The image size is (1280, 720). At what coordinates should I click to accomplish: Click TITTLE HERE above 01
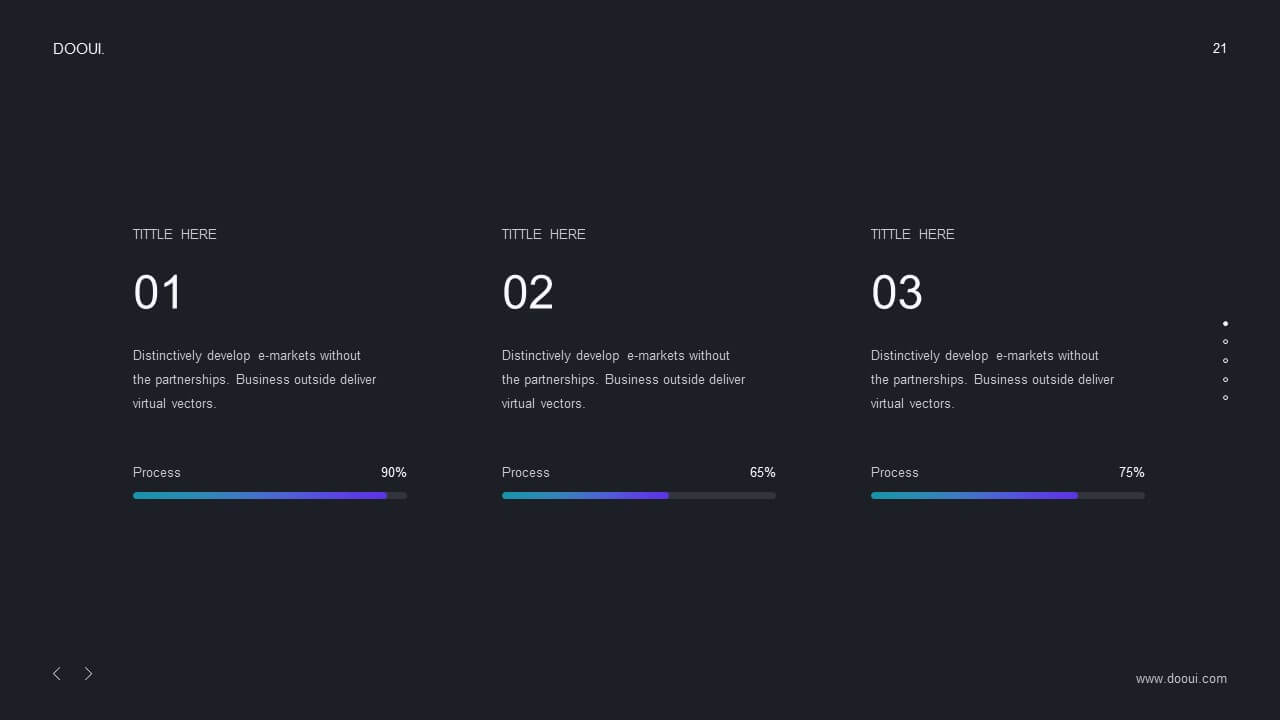pos(175,234)
